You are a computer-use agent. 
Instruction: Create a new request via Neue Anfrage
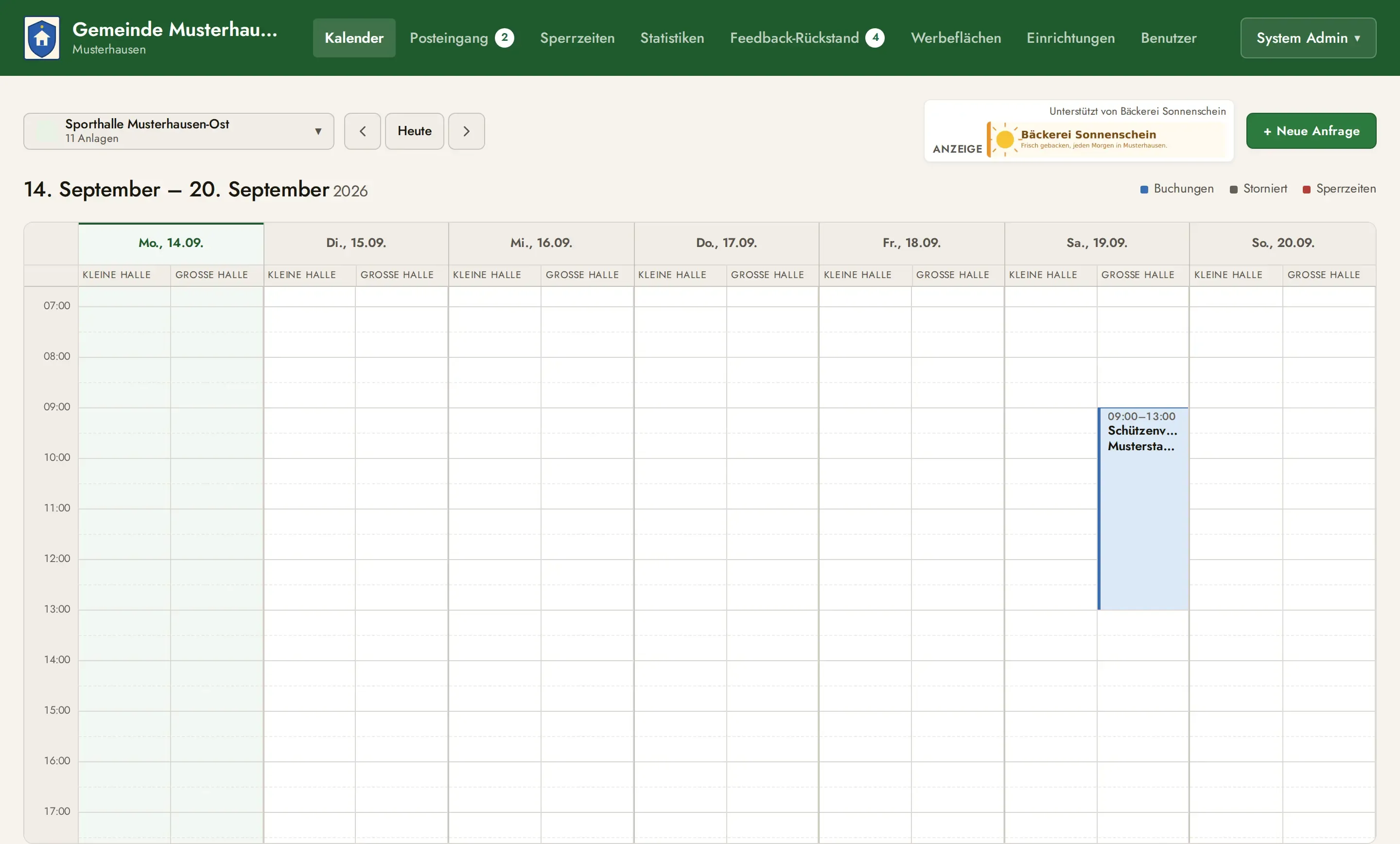tap(1312, 131)
